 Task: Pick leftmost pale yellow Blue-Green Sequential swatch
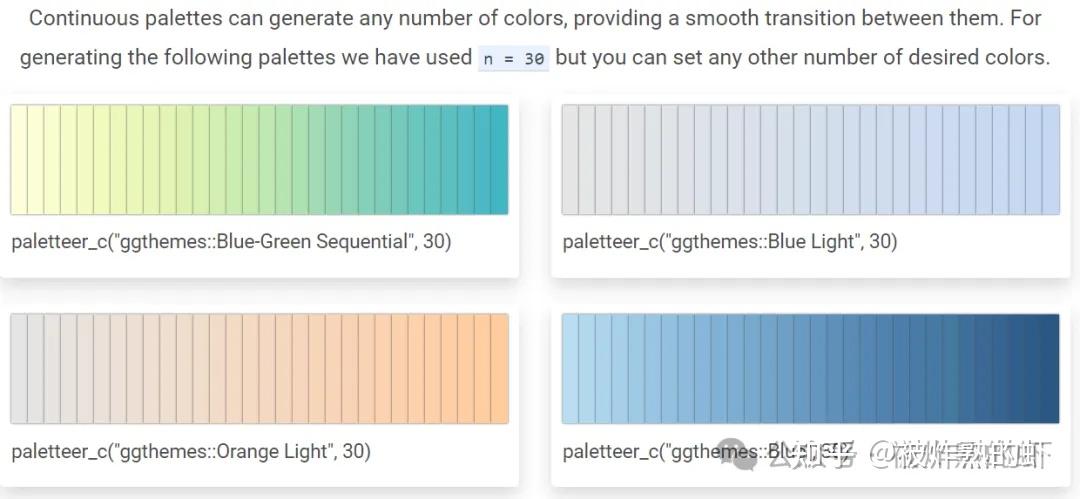coord(19,159)
